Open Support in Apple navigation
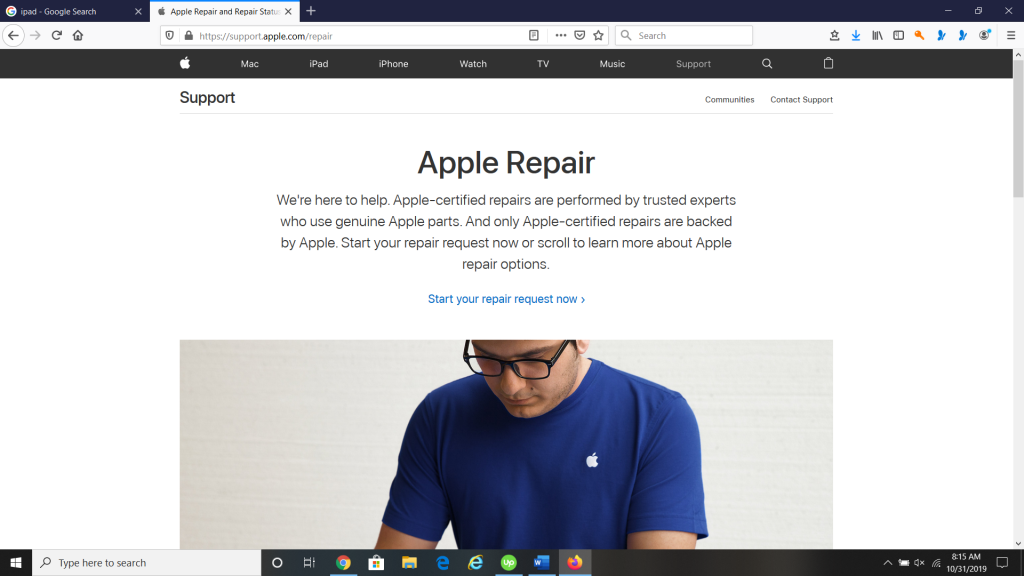The width and height of the screenshot is (1024, 576). coord(693,64)
